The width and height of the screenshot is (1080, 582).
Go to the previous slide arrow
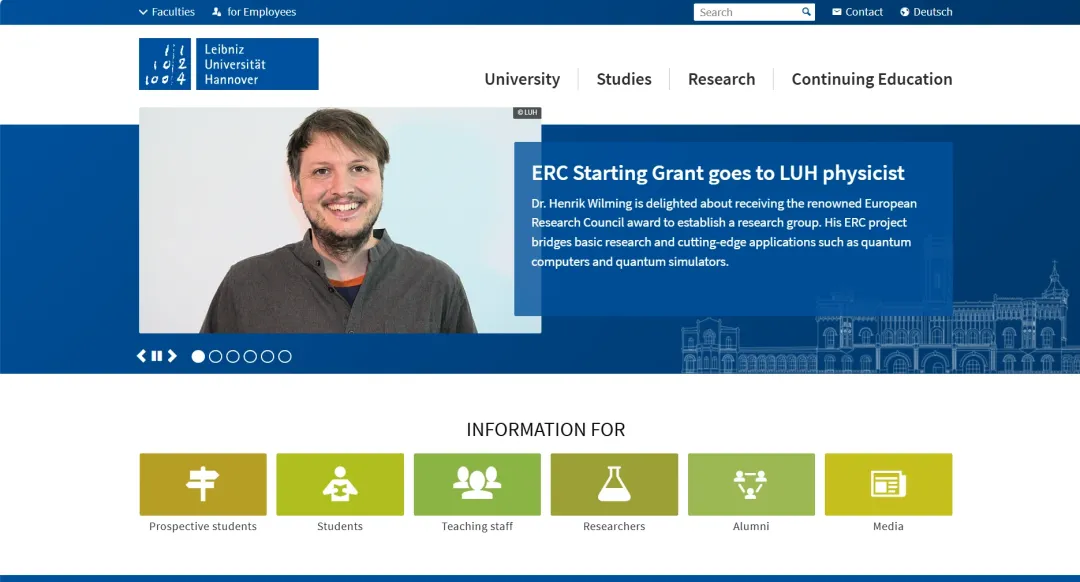pyautogui.click(x=142, y=356)
